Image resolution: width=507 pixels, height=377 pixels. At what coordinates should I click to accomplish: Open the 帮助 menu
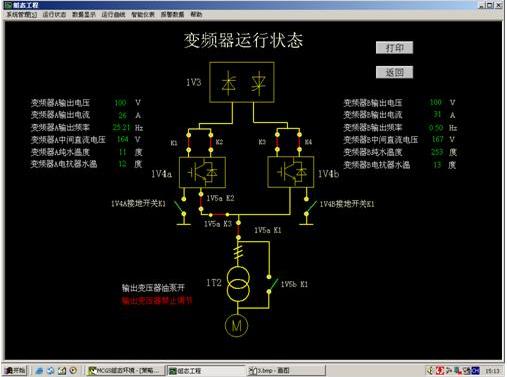coord(196,15)
